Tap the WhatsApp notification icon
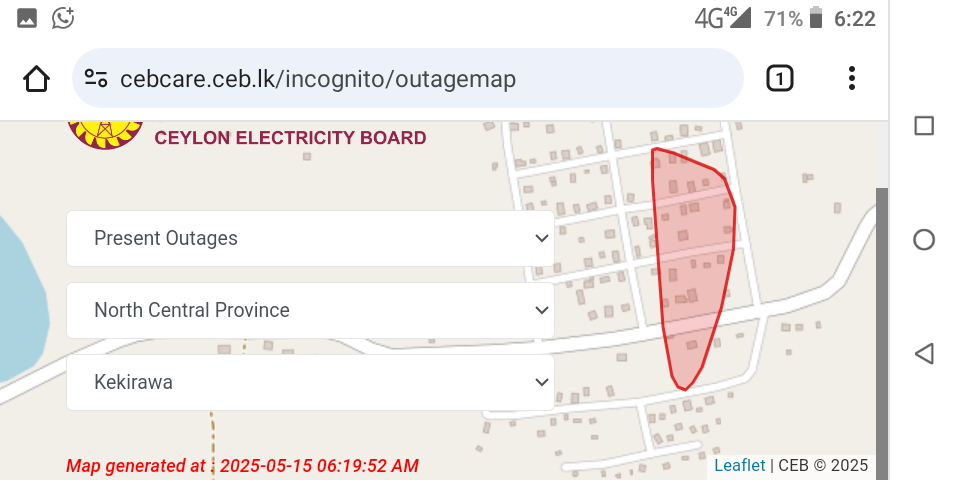Screen dimensions: 960x480 pos(63,18)
